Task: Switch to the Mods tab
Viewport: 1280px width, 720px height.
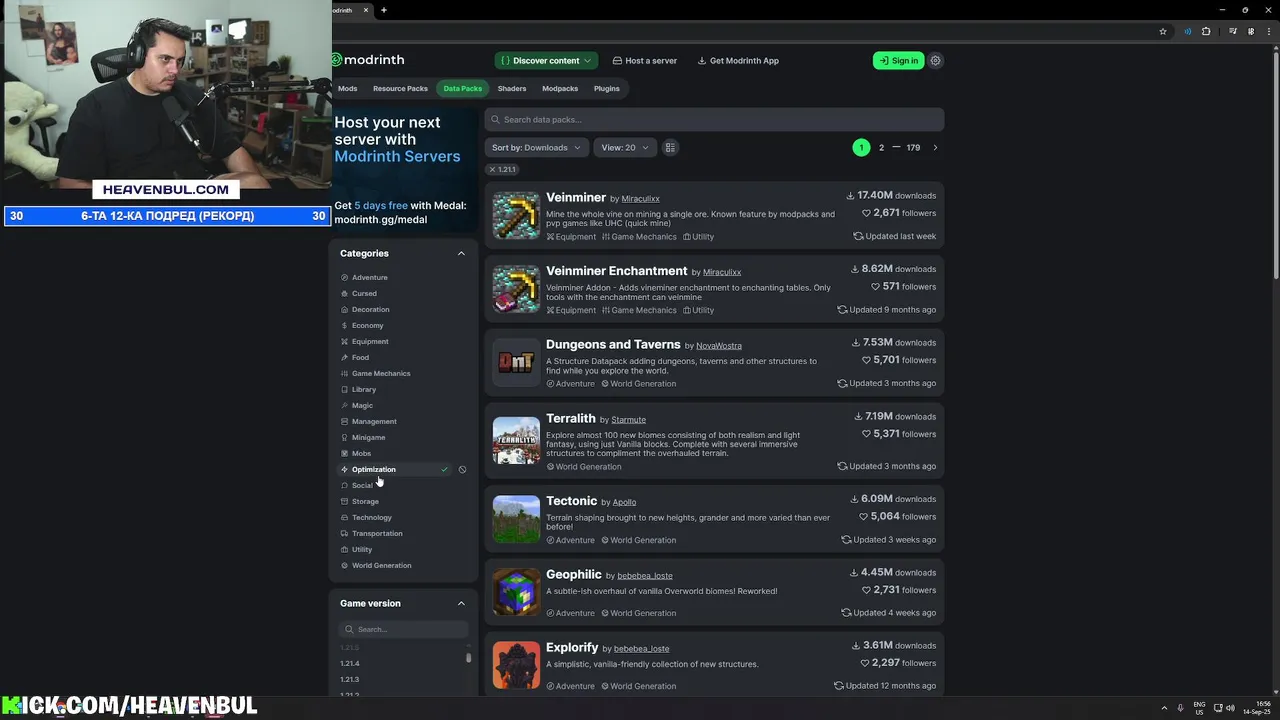Action: (x=347, y=88)
